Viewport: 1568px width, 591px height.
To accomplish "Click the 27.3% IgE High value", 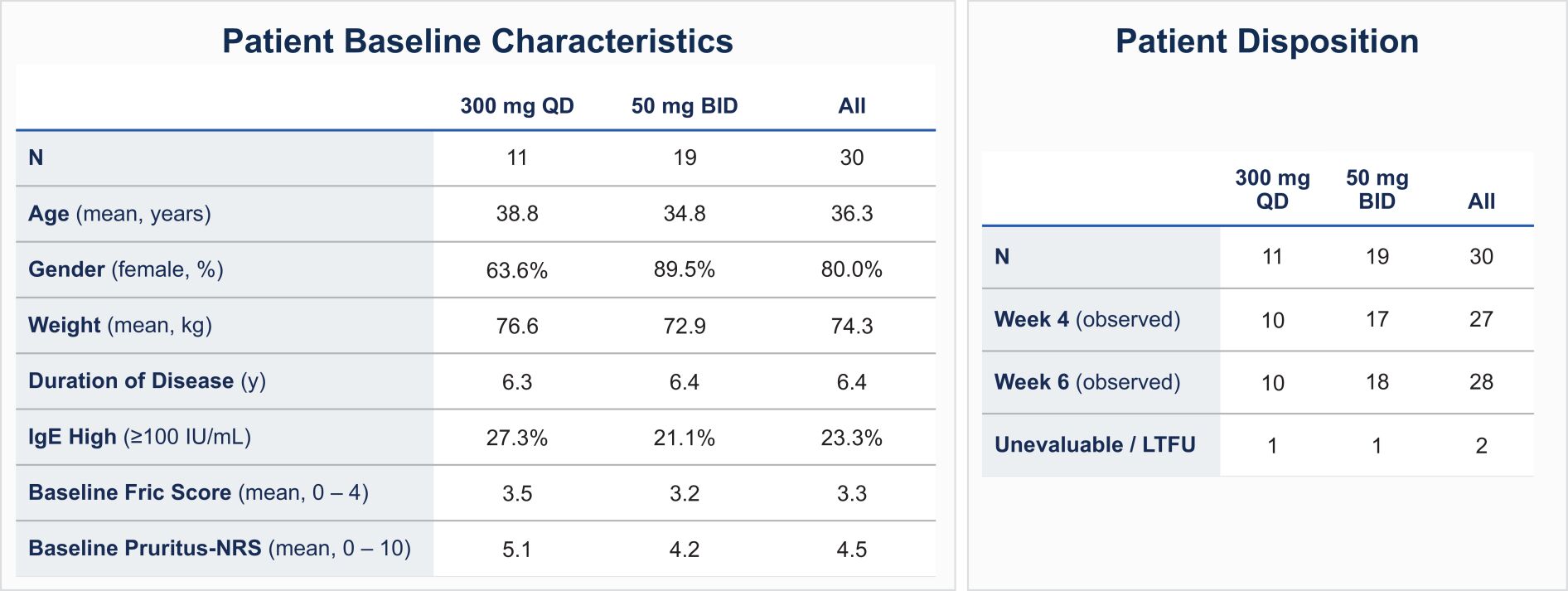I will coord(517,438).
